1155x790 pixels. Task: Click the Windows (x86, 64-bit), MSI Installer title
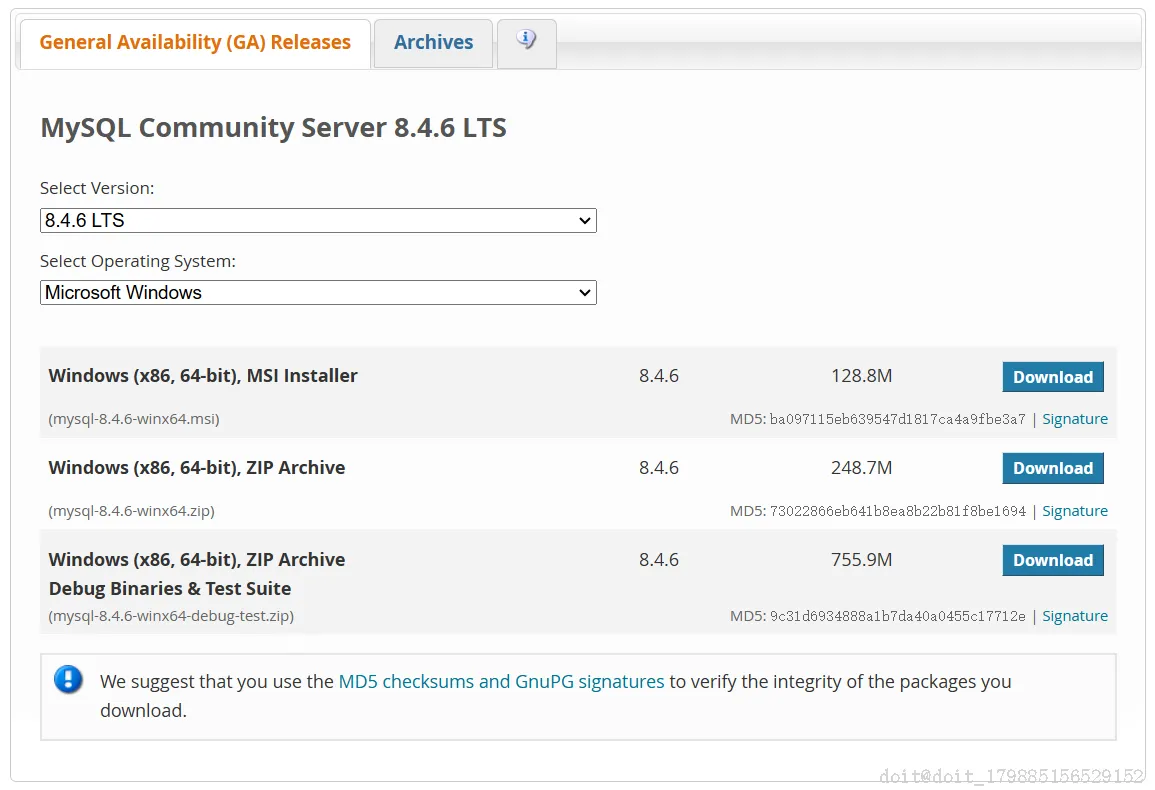pos(203,376)
